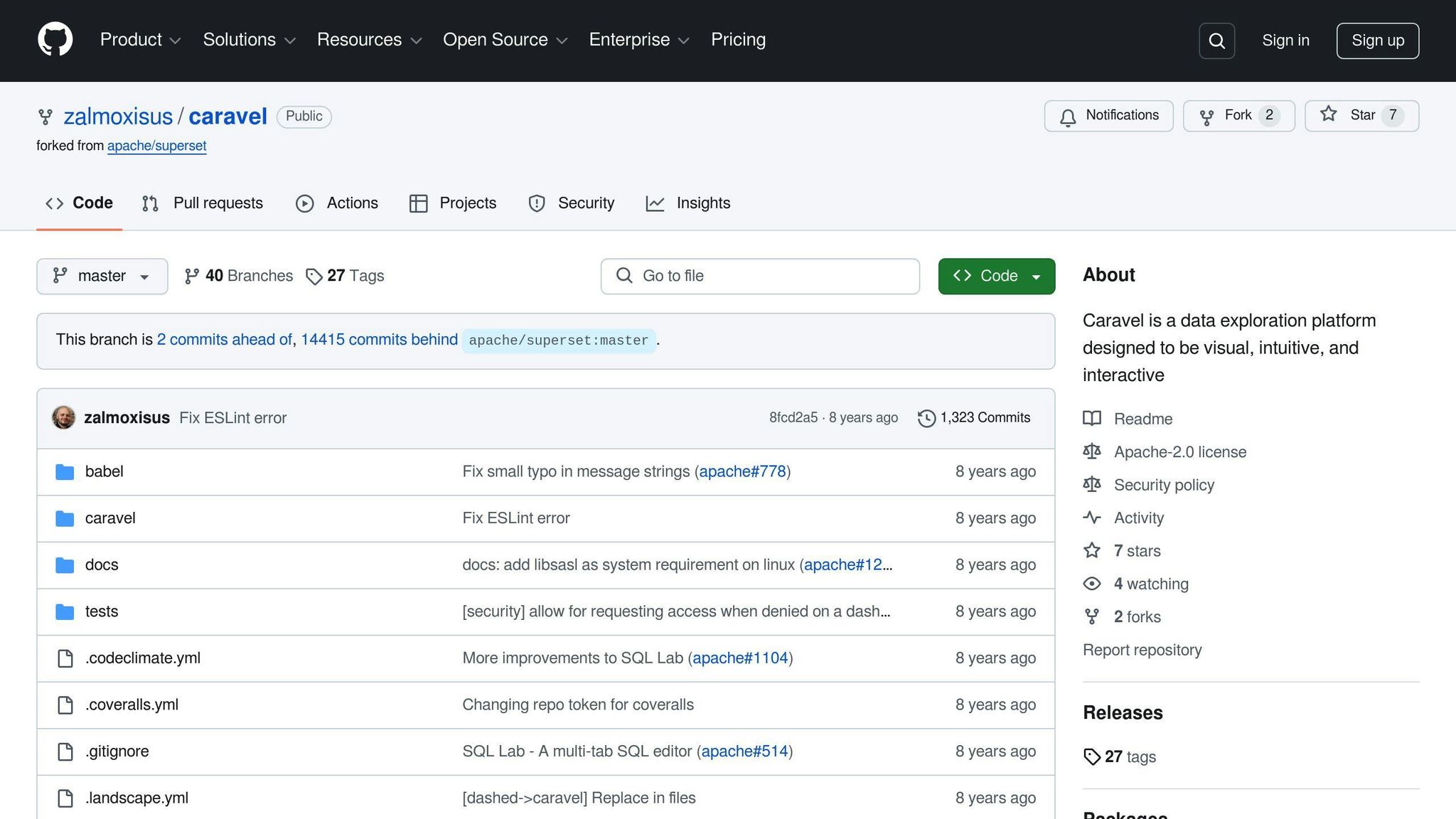
Task: Click the .codeclimate.yml file icon
Action: point(65,658)
